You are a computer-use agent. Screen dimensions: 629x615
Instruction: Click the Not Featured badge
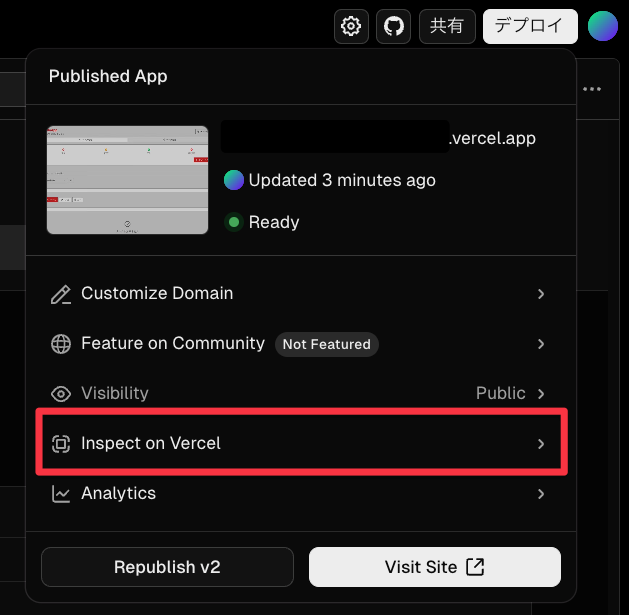click(x=327, y=344)
